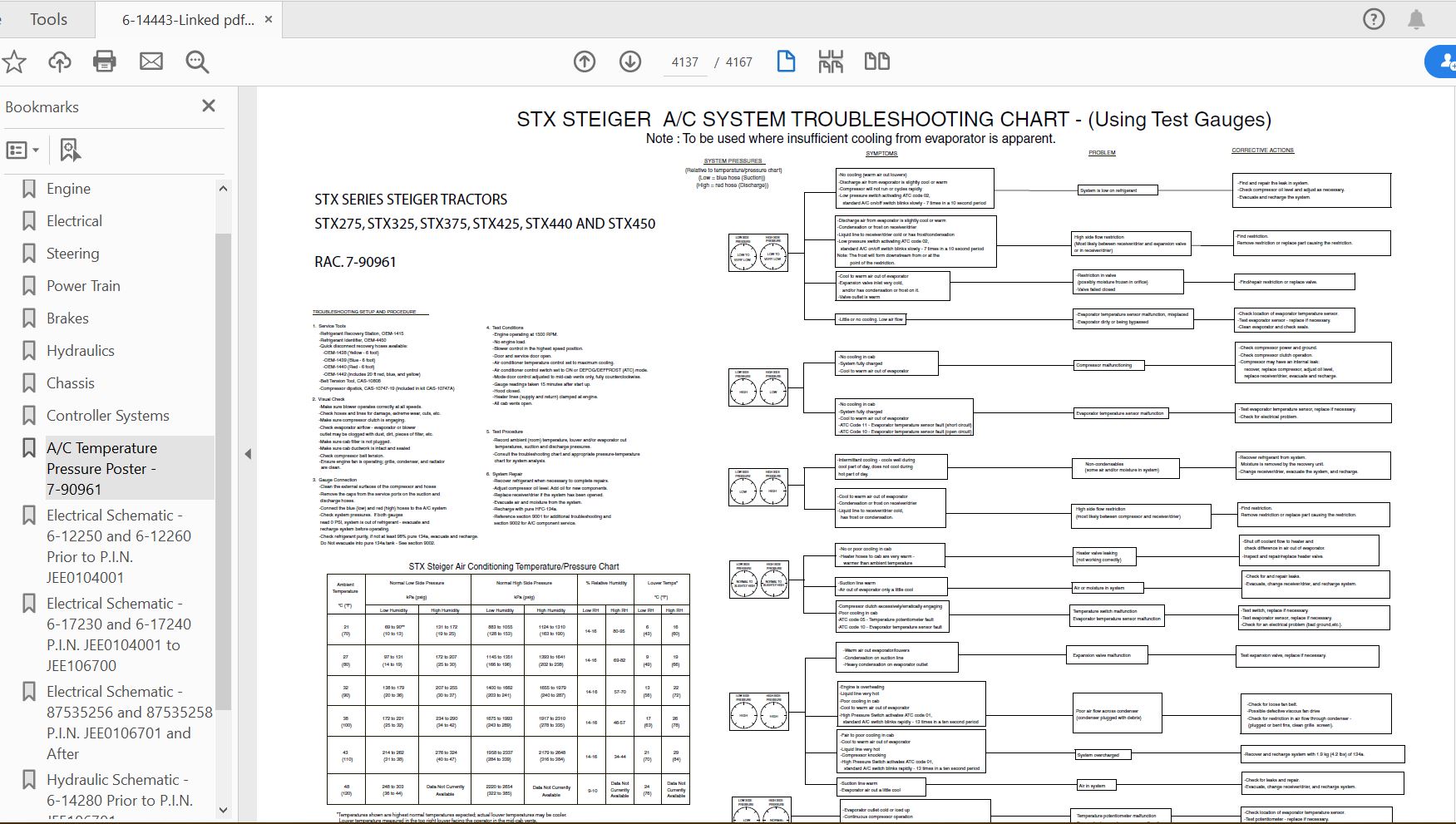Go to the next page arrow
Image resolution: width=1456 pixels, height=824 pixels.
coord(630,62)
